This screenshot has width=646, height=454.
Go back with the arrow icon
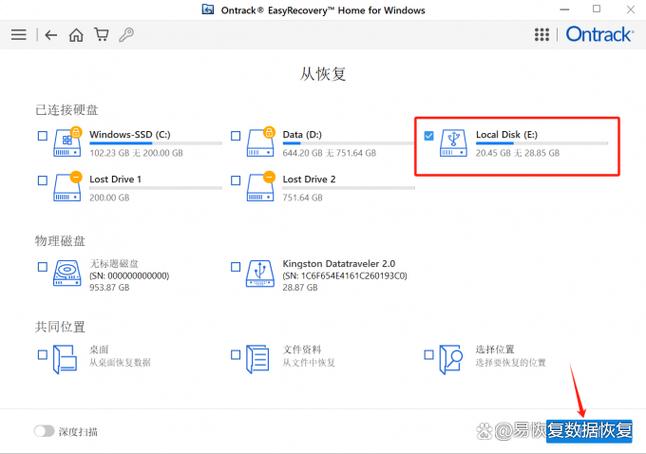[x=51, y=35]
